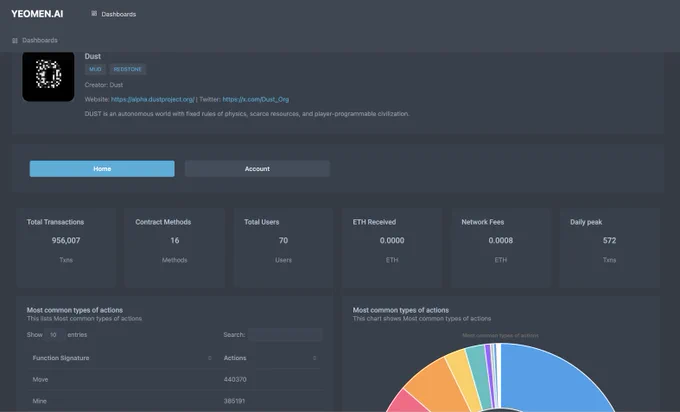This screenshot has width=680, height=412.
Task: Click the Most common types of actions table heading
Action: tap(75, 310)
